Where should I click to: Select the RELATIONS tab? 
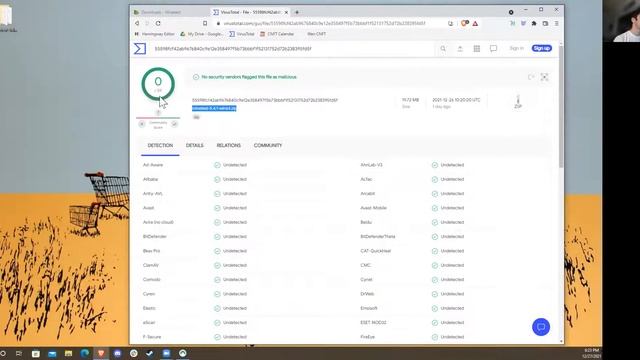[229, 145]
